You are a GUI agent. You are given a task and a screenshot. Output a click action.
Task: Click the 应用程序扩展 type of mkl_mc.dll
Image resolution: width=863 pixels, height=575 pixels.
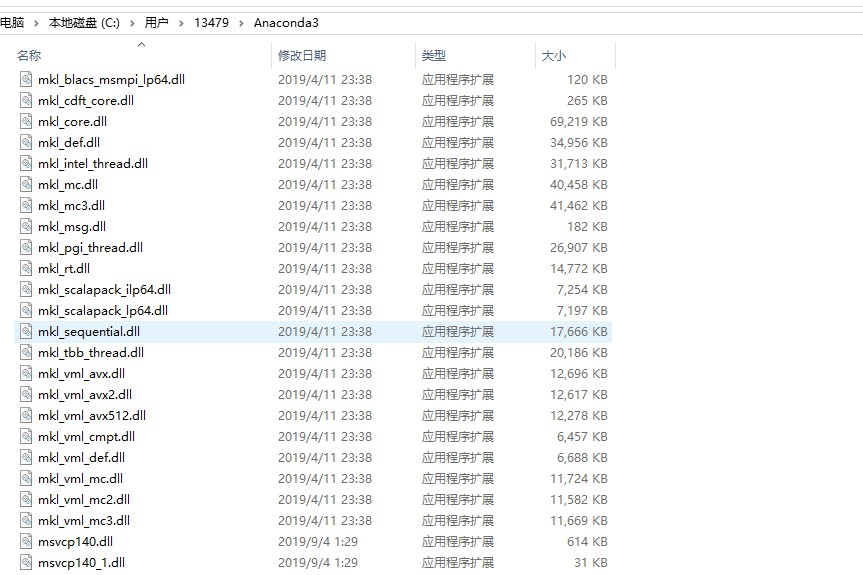click(x=458, y=184)
